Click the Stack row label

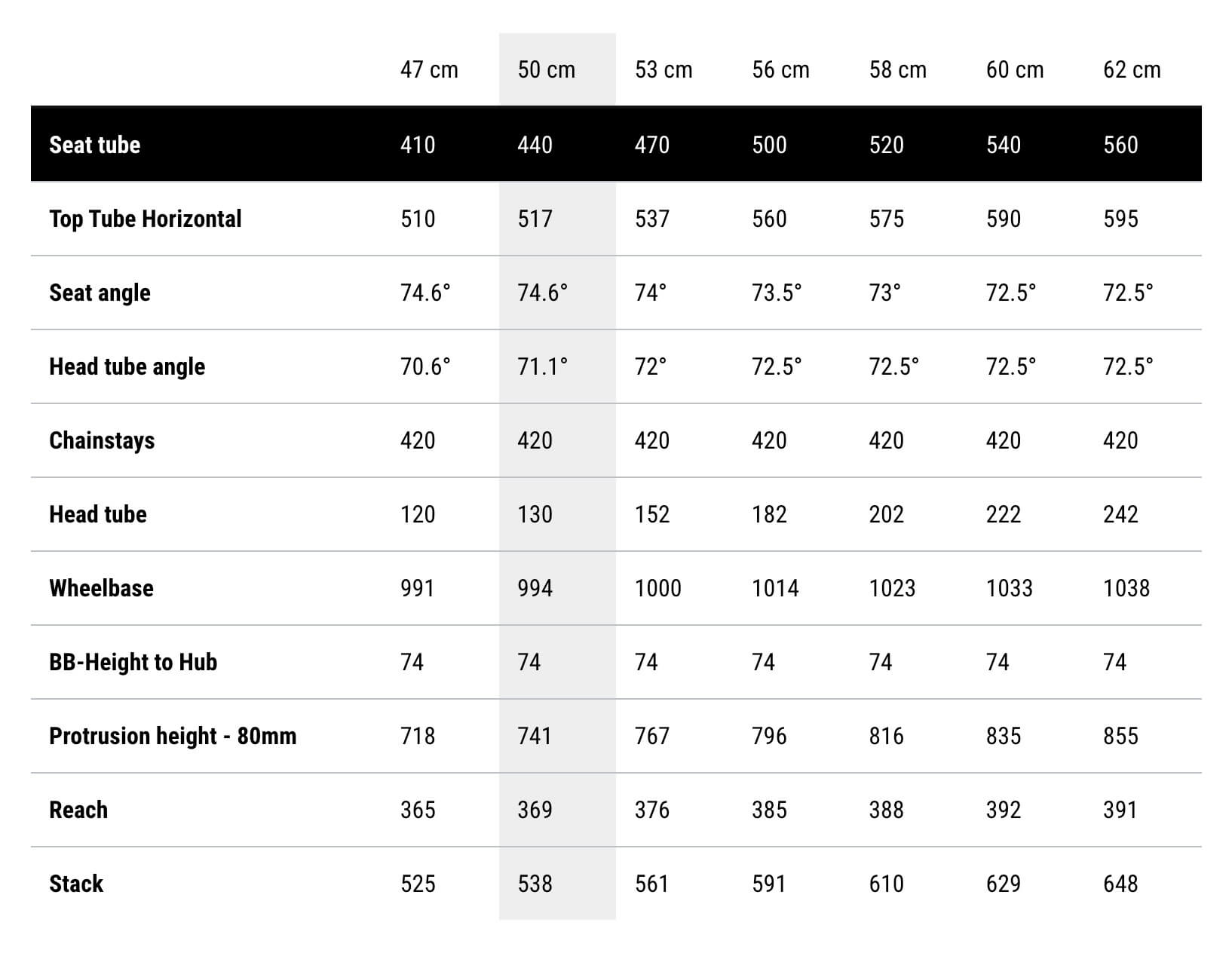pyautogui.click(x=76, y=884)
